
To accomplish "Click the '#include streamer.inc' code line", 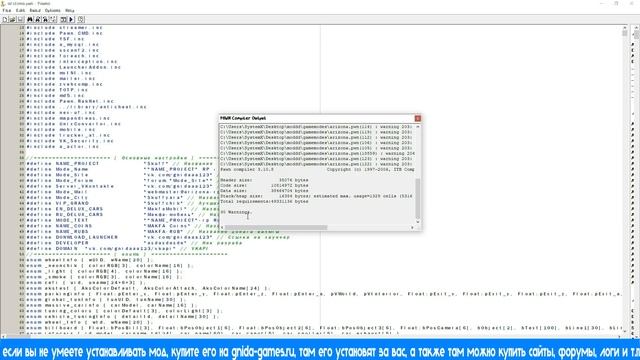I will coord(64,28).
